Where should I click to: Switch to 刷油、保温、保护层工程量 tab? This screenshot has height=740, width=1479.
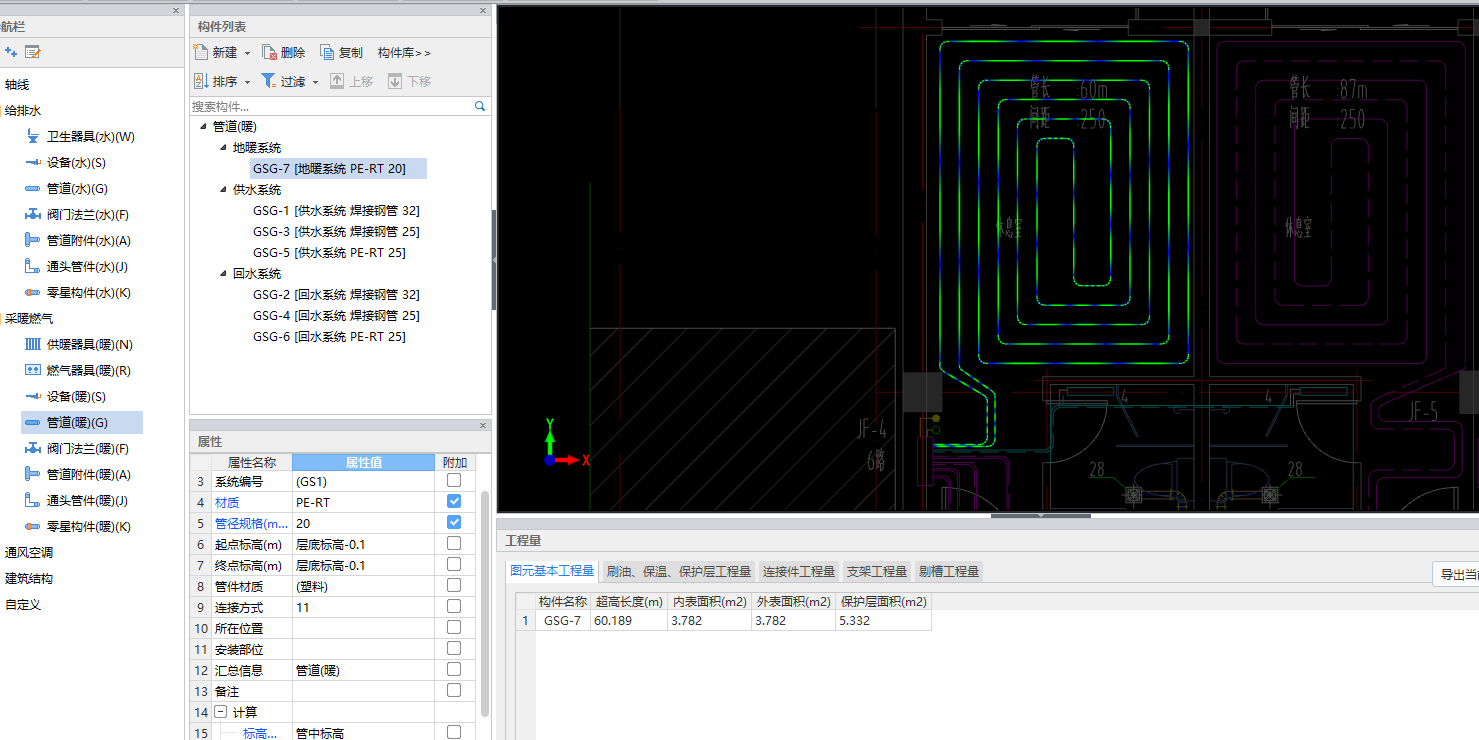(679, 571)
